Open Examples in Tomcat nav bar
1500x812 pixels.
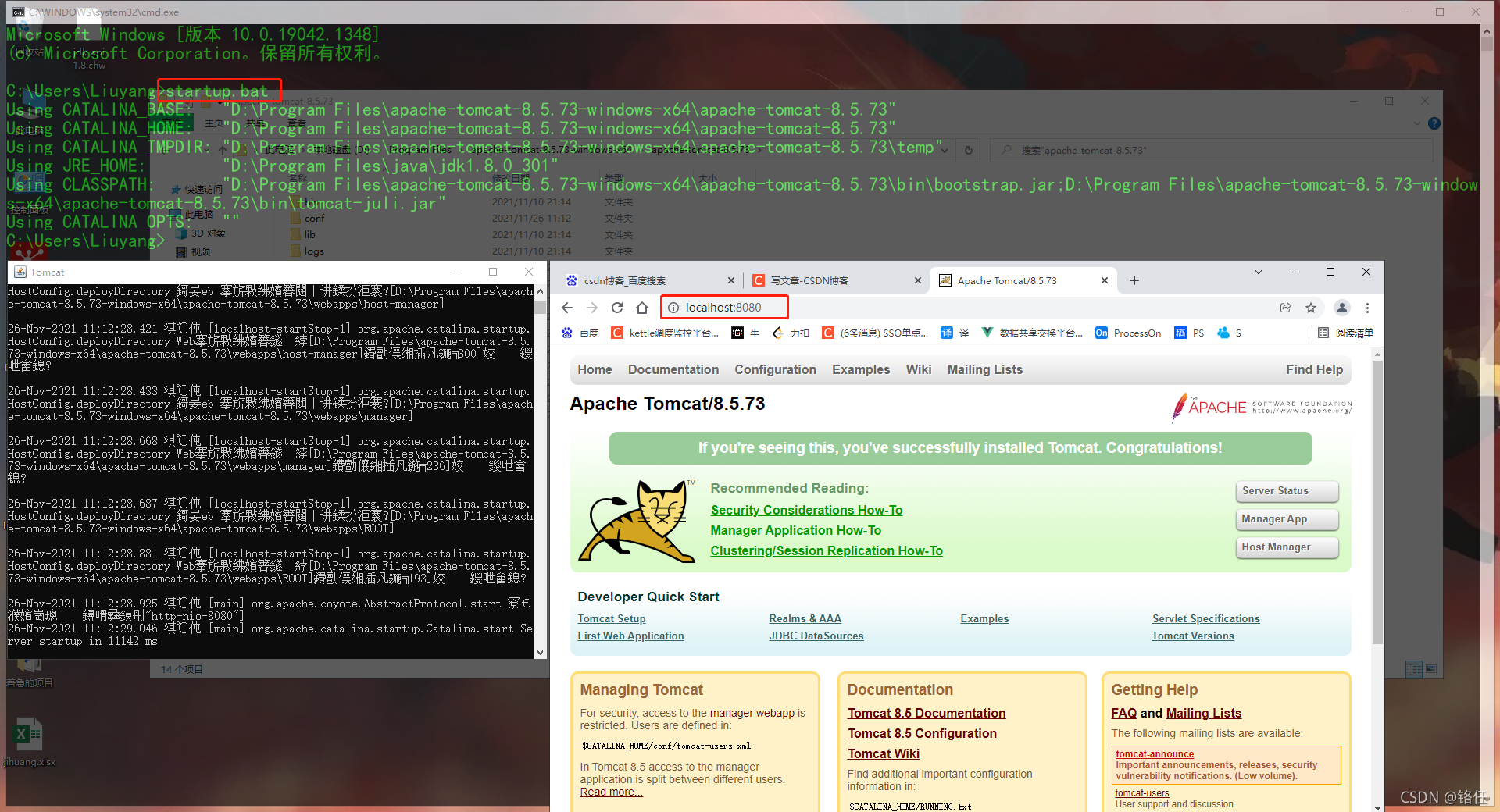pos(861,369)
